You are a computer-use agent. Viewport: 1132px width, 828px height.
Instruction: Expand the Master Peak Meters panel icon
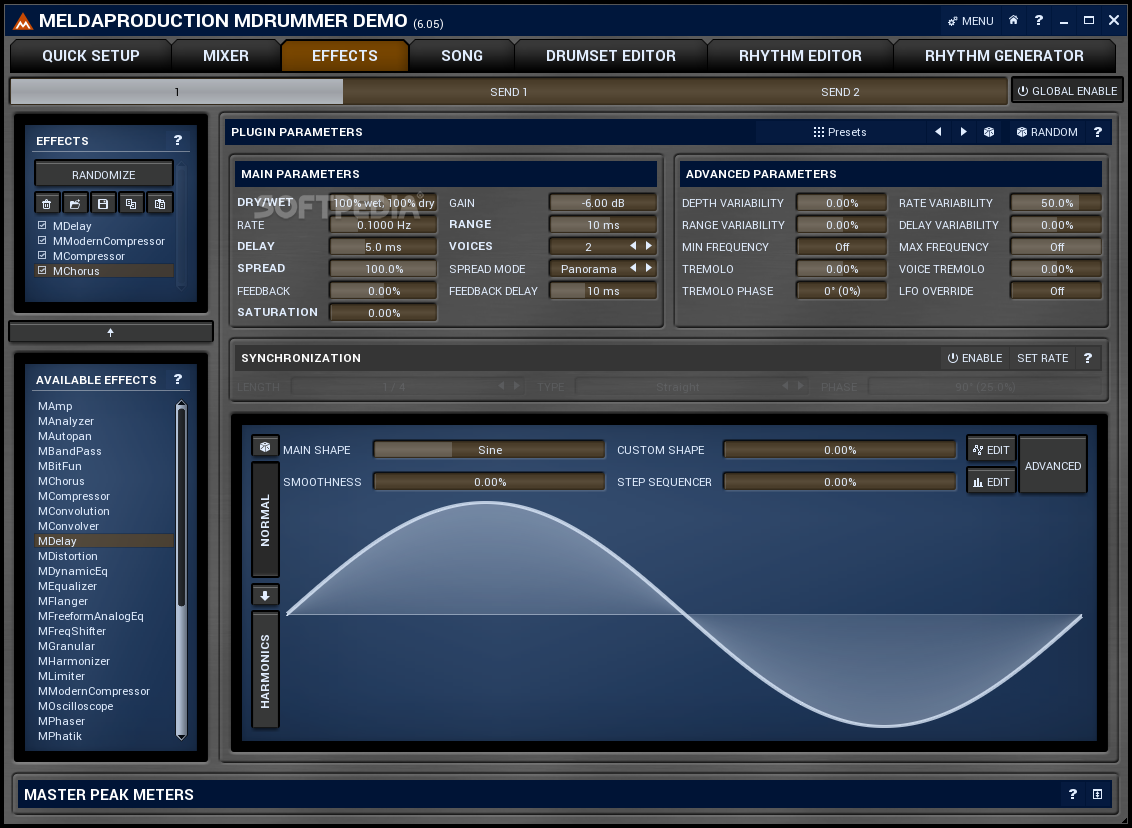1097,794
